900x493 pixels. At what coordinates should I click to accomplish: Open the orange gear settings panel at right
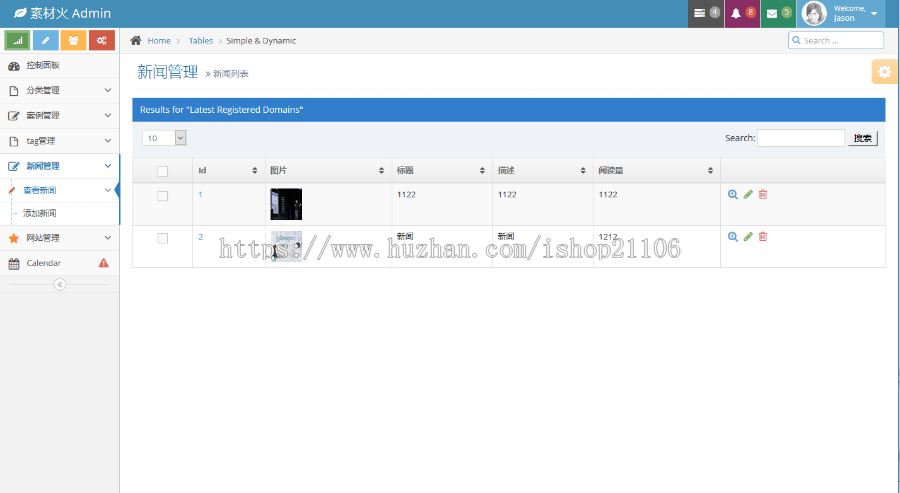click(885, 72)
